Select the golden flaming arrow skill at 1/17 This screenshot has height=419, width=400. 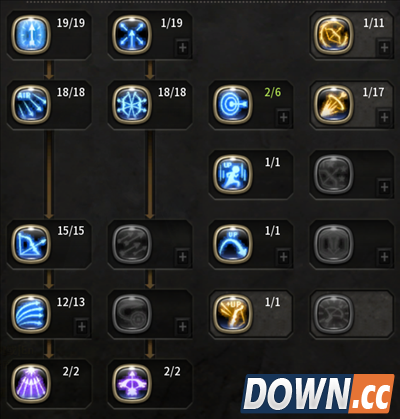pyautogui.click(x=334, y=105)
